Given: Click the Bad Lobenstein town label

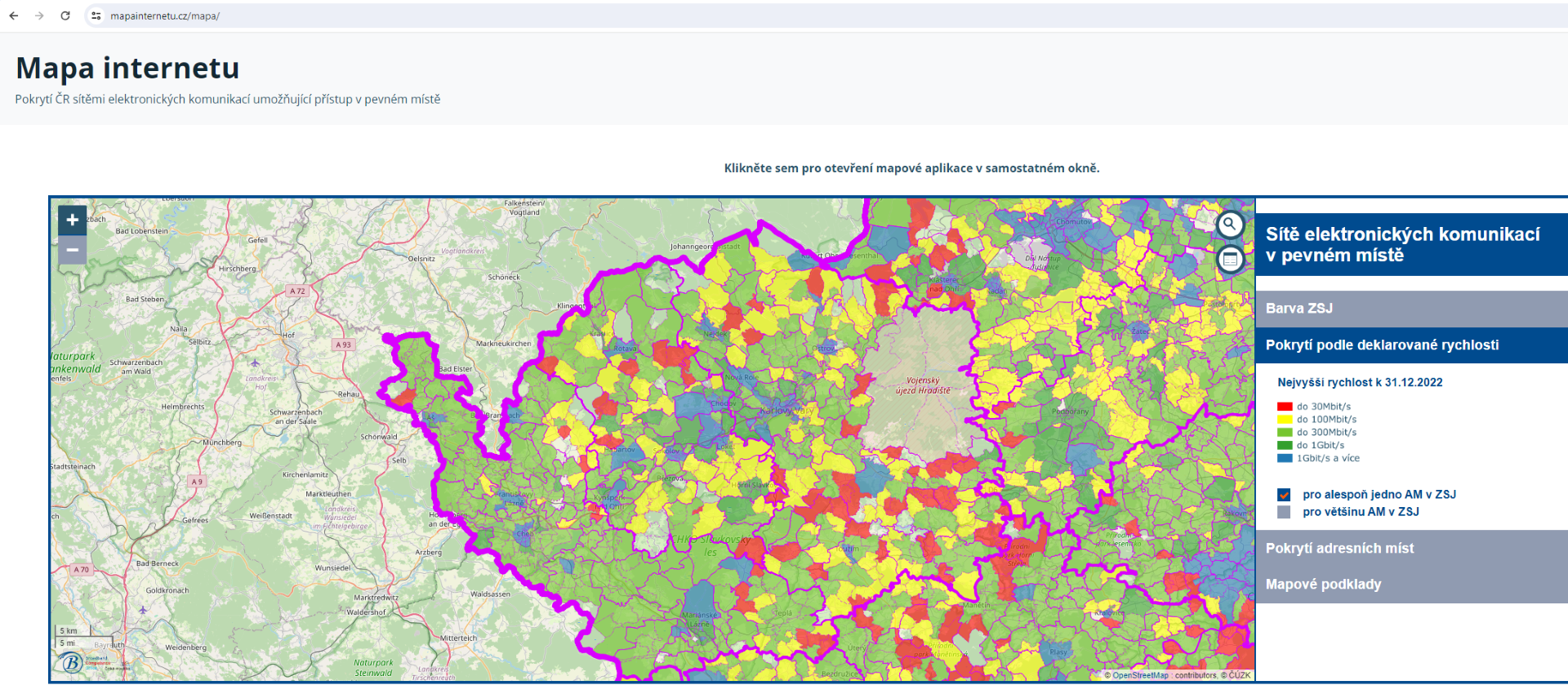Looking at the screenshot, I should click(142, 231).
